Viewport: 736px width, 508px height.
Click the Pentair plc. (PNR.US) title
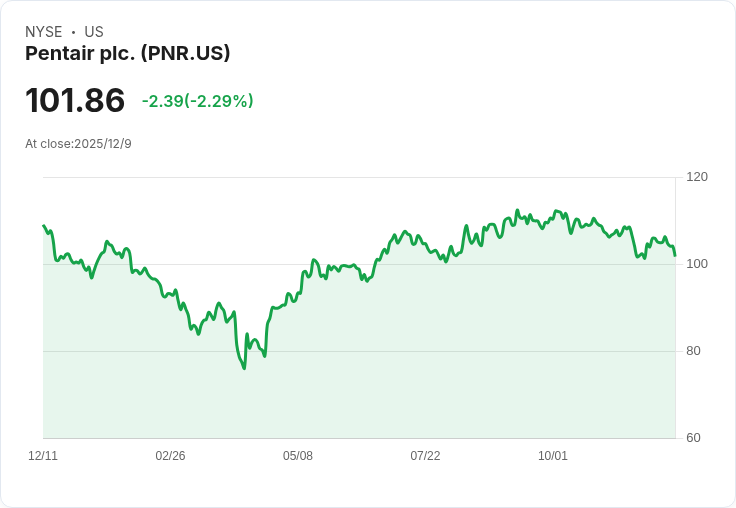tap(128, 54)
